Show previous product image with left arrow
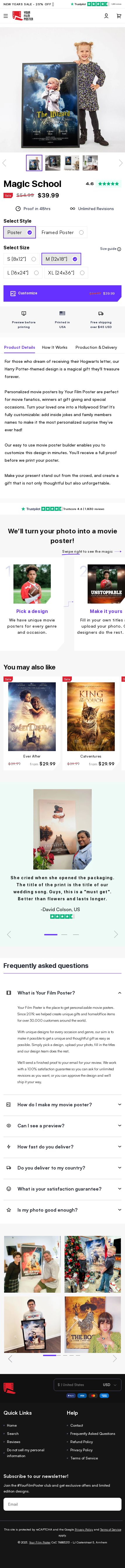This screenshot has width=125, height=1568. point(4,163)
